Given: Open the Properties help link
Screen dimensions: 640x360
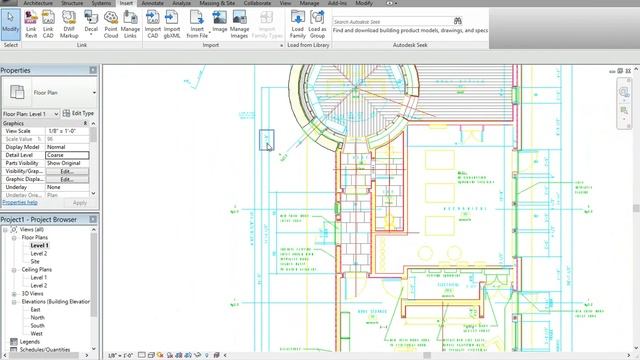Looking at the screenshot, I should pyautogui.click(x=20, y=202).
